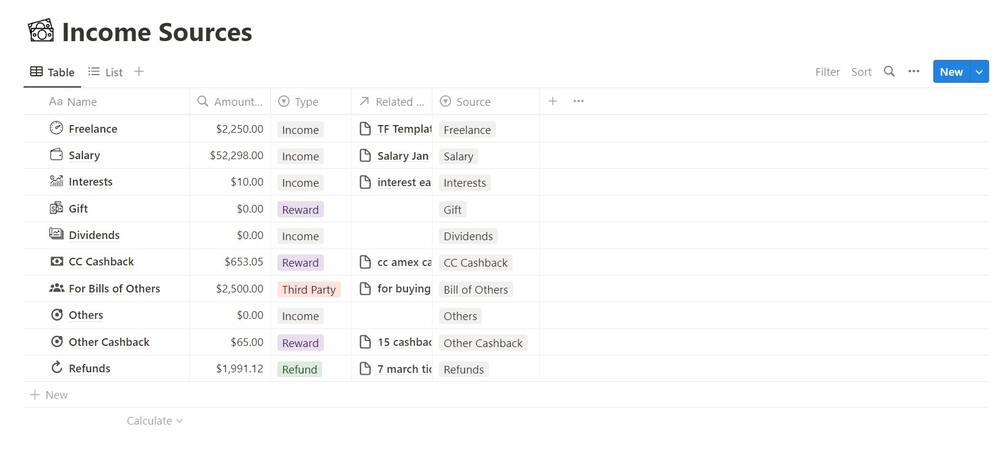The width and height of the screenshot is (1005, 451).
Task: Switch to the List view tab
Action: (105, 72)
